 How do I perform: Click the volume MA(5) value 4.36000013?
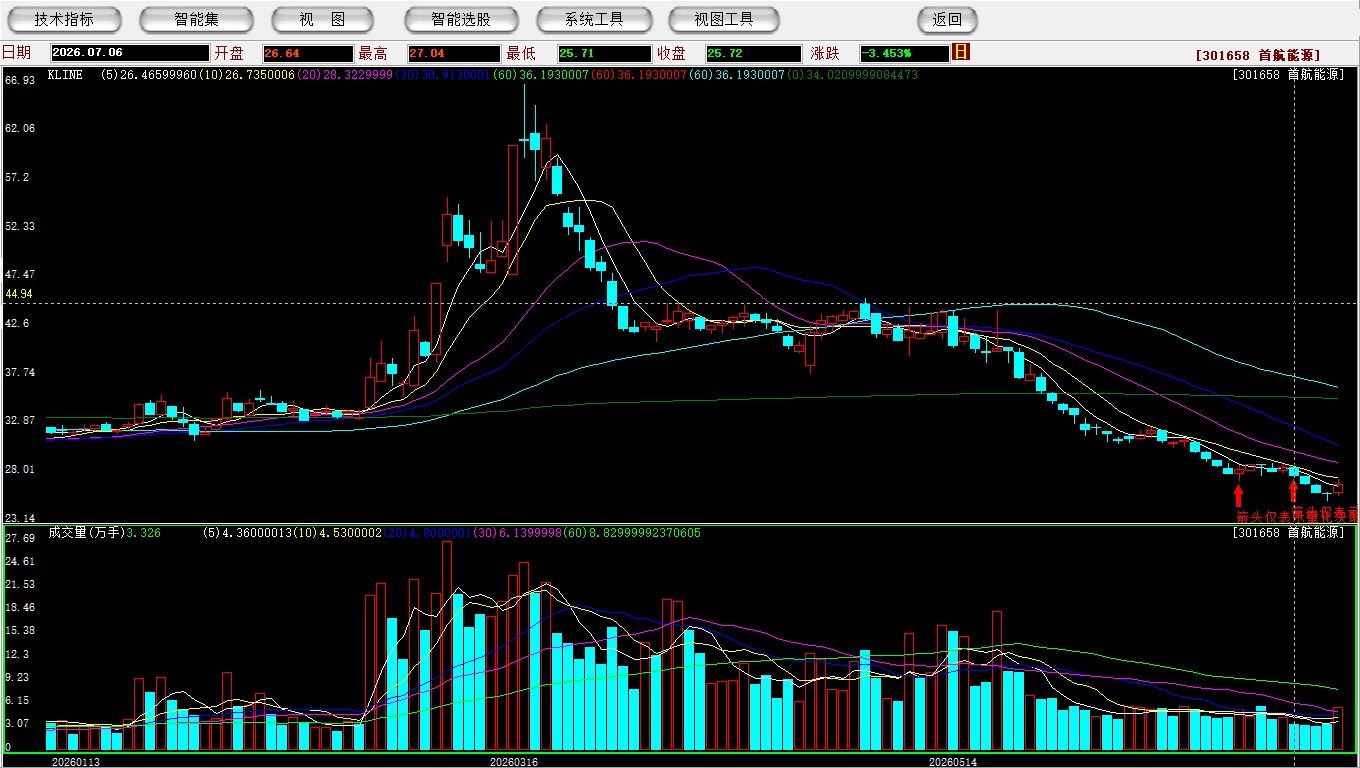[x=259, y=533]
